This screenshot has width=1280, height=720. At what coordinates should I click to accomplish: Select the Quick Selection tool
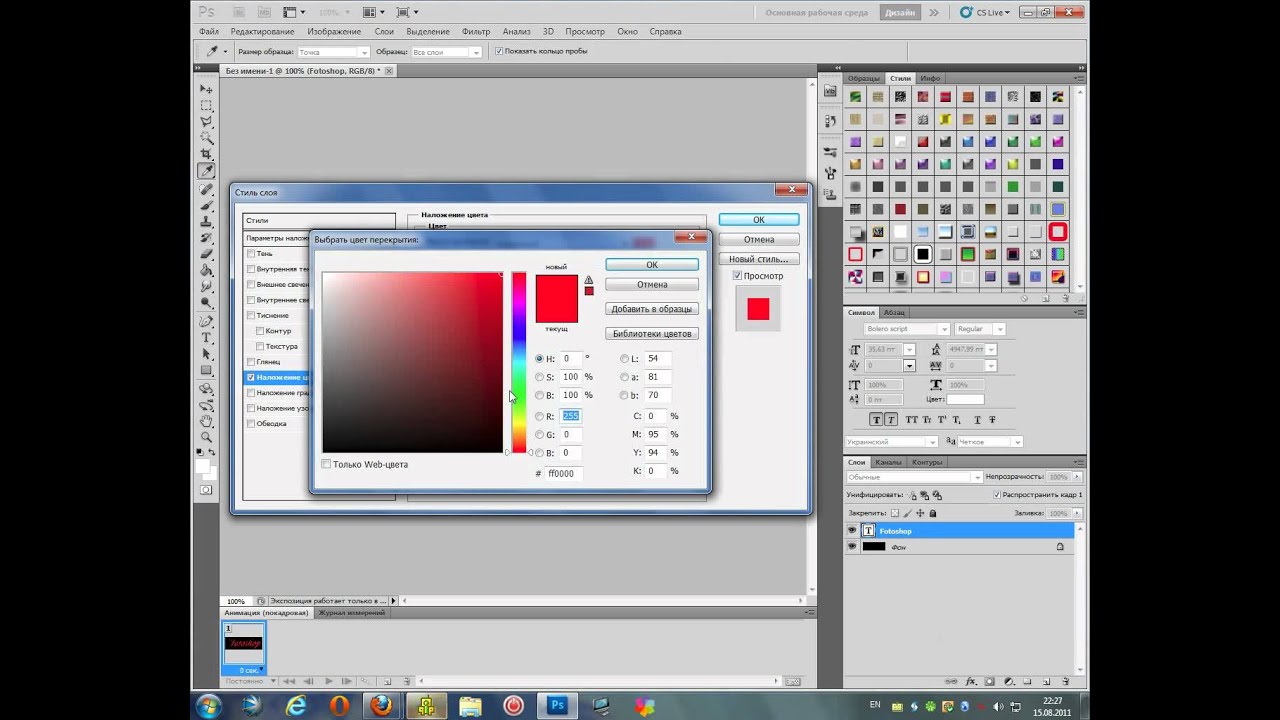pyautogui.click(x=207, y=138)
